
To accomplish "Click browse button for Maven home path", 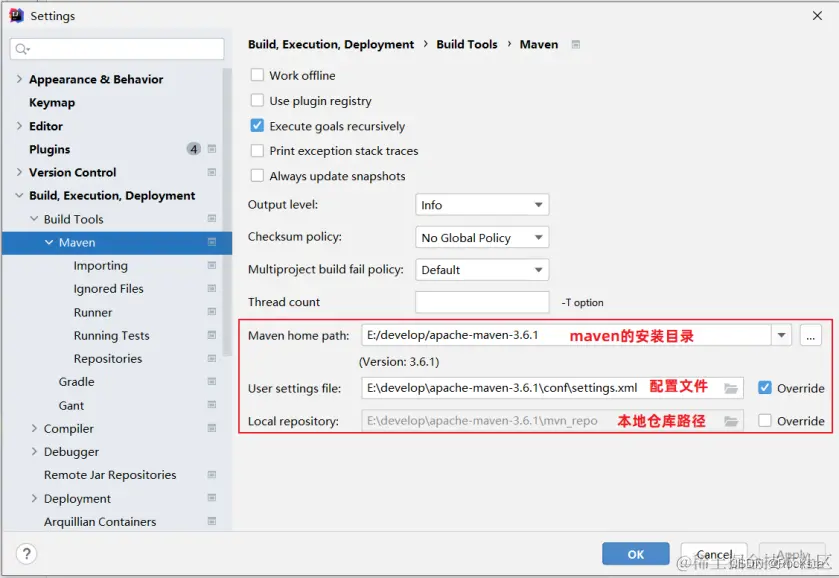I will (810, 336).
